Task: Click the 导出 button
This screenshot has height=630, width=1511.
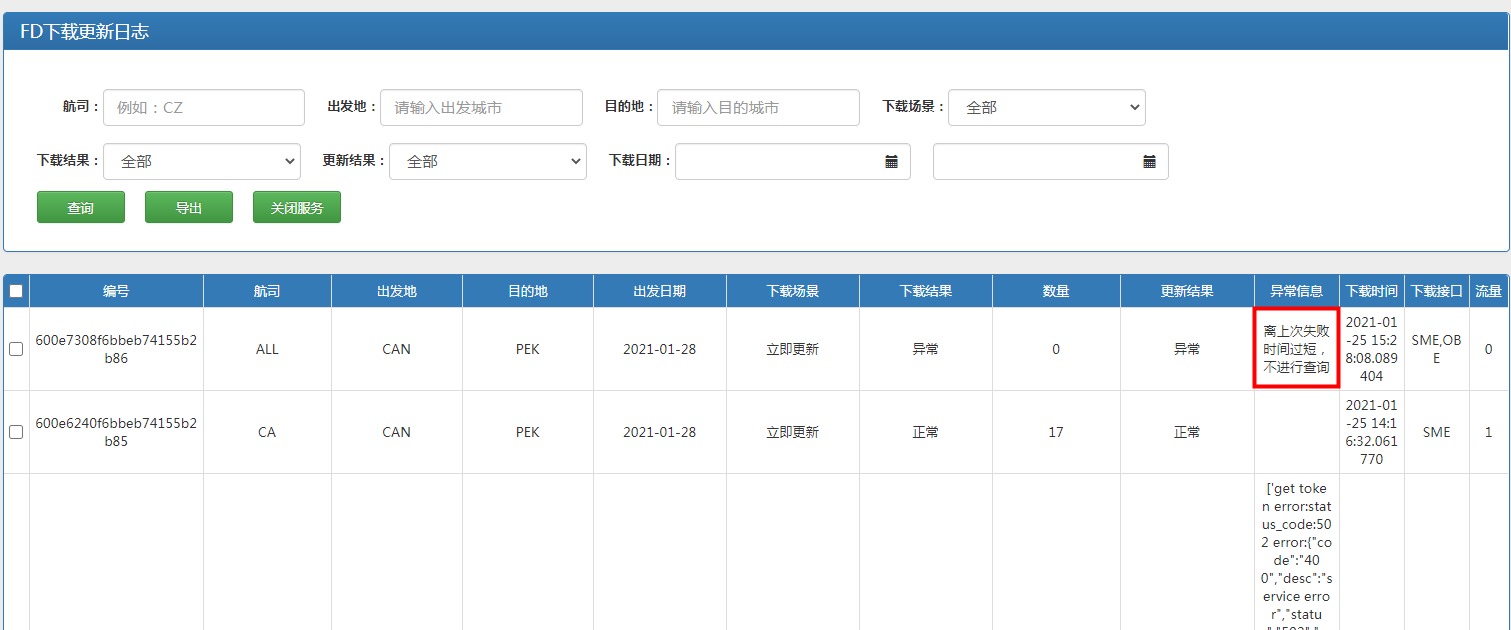Action: (189, 208)
